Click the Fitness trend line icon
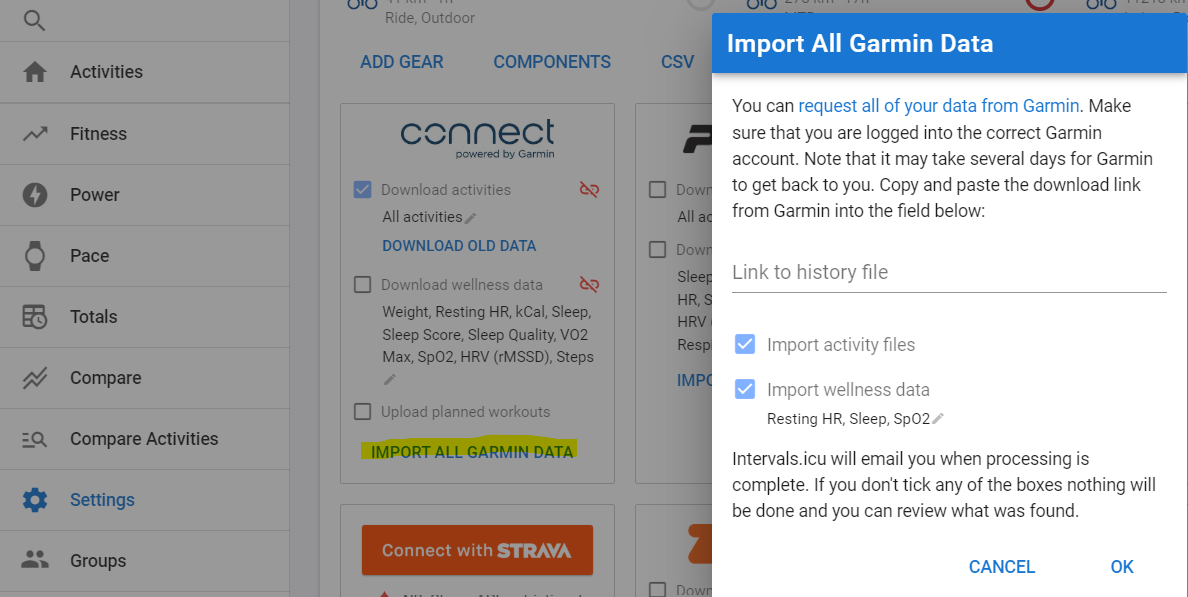The height and width of the screenshot is (597, 1188). (x=35, y=134)
